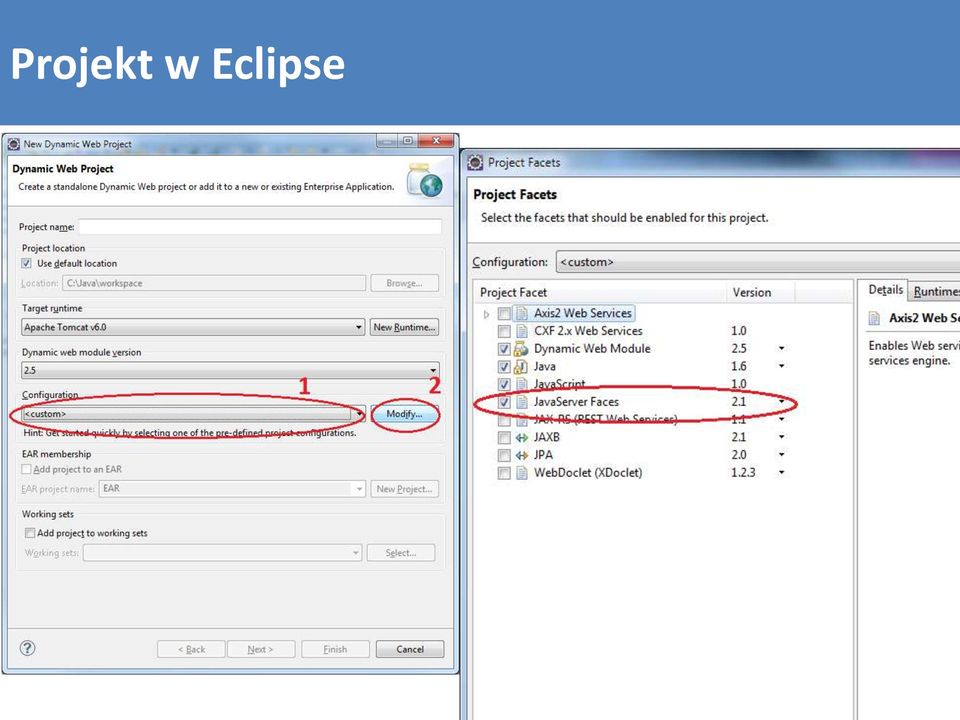Click the Java facet icon
Viewport: 960px width, 720px height.
pos(521,367)
